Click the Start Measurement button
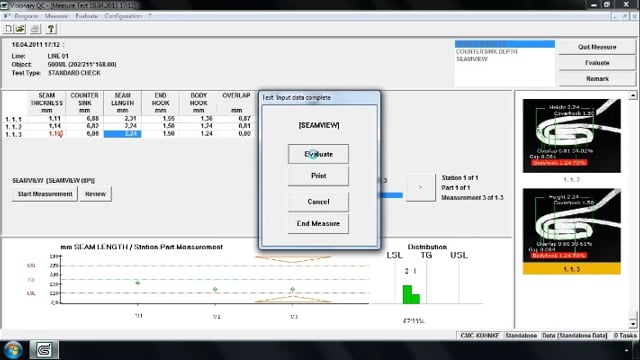The width and height of the screenshot is (640, 360). click(x=45, y=194)
